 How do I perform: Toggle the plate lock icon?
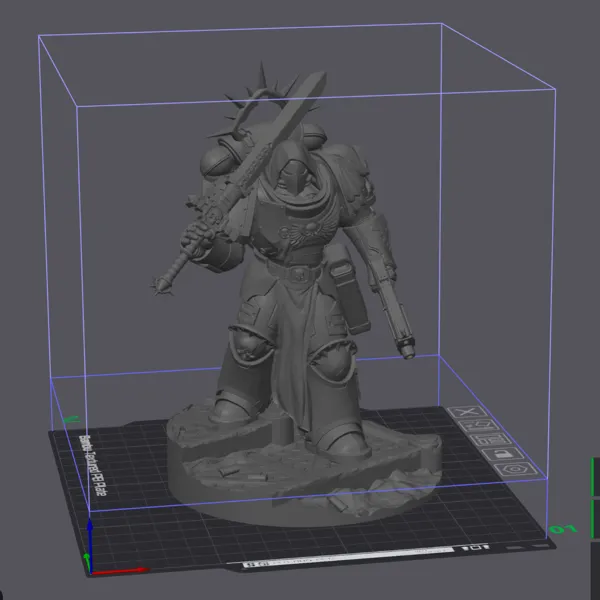[x=503, y=454]
